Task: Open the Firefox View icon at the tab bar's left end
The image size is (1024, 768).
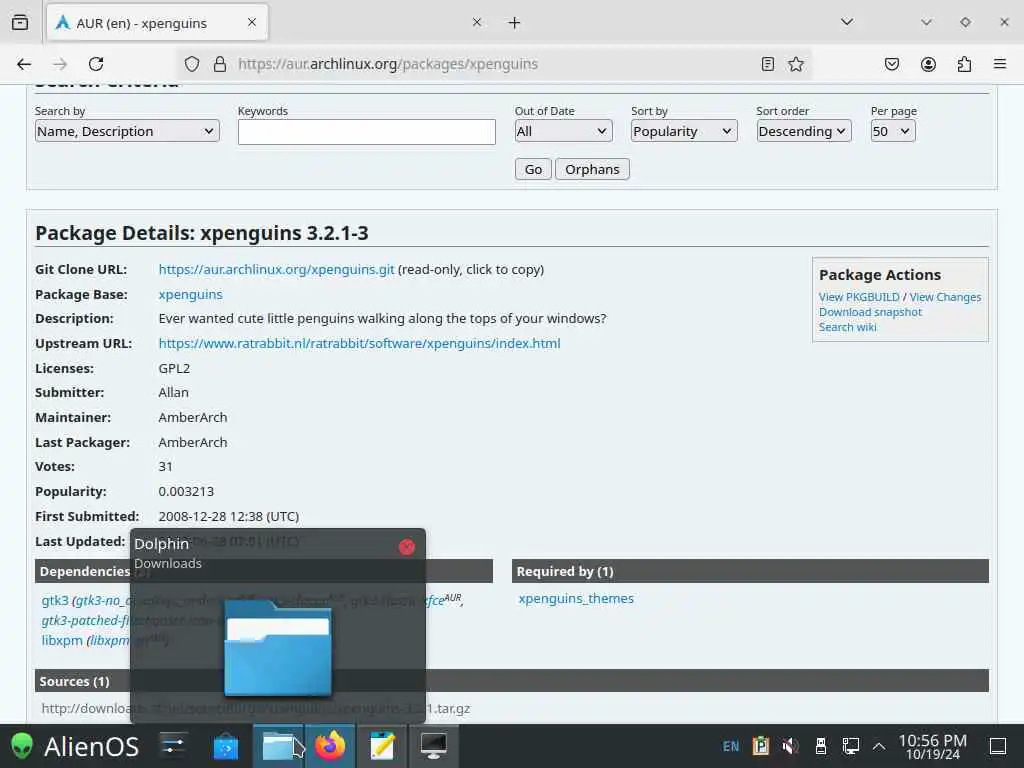Action: [x=20, y=23]
